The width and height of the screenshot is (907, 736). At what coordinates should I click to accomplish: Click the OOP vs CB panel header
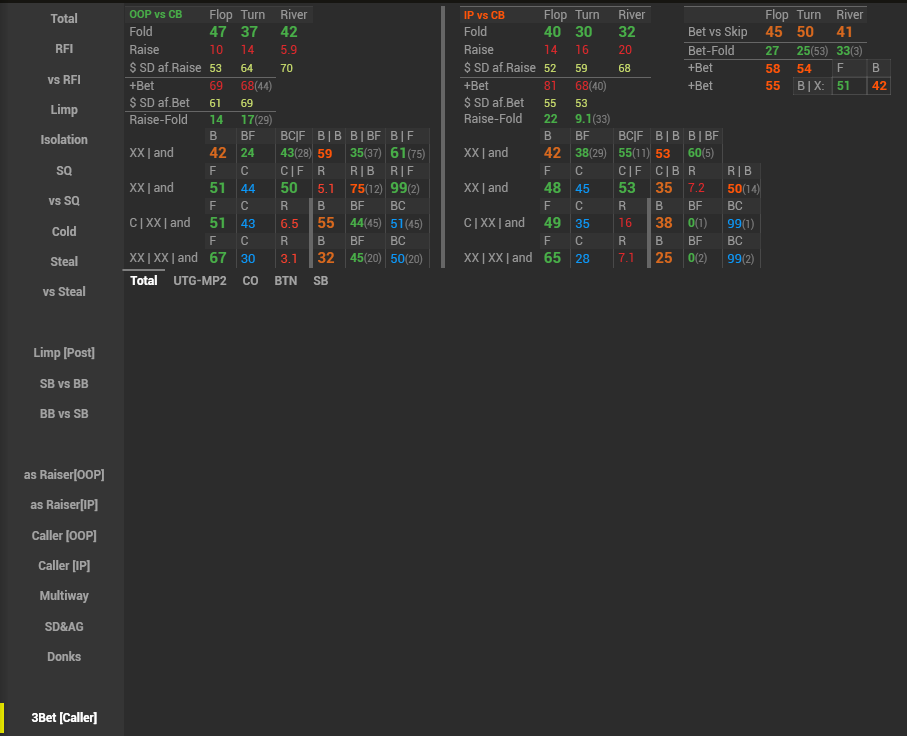(156, 15)
